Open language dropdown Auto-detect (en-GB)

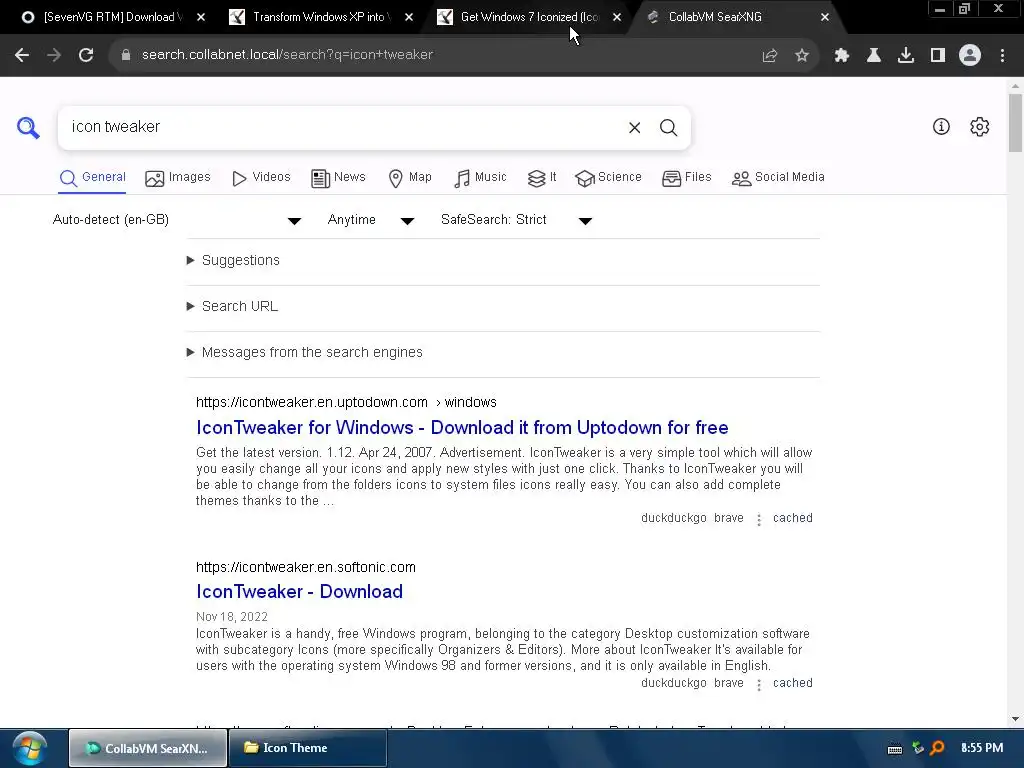click(x=176, y=220)
